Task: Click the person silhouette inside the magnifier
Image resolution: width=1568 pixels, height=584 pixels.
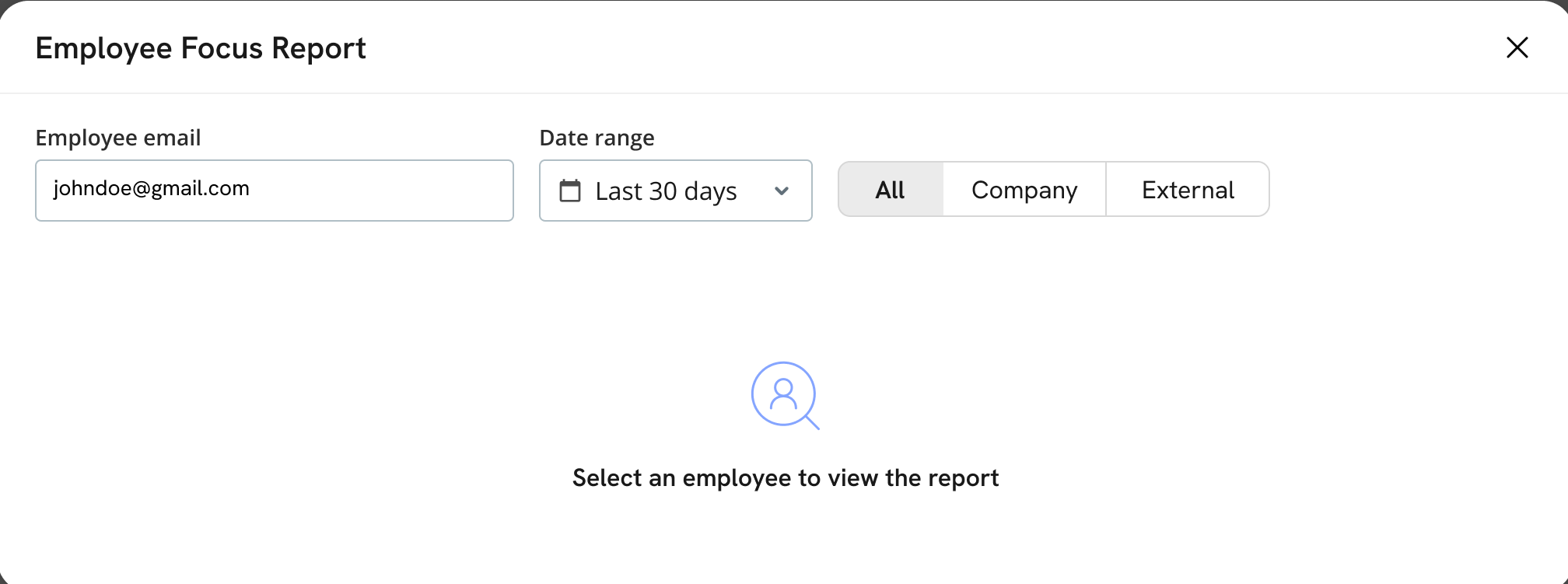Action: tap(783, 393)
